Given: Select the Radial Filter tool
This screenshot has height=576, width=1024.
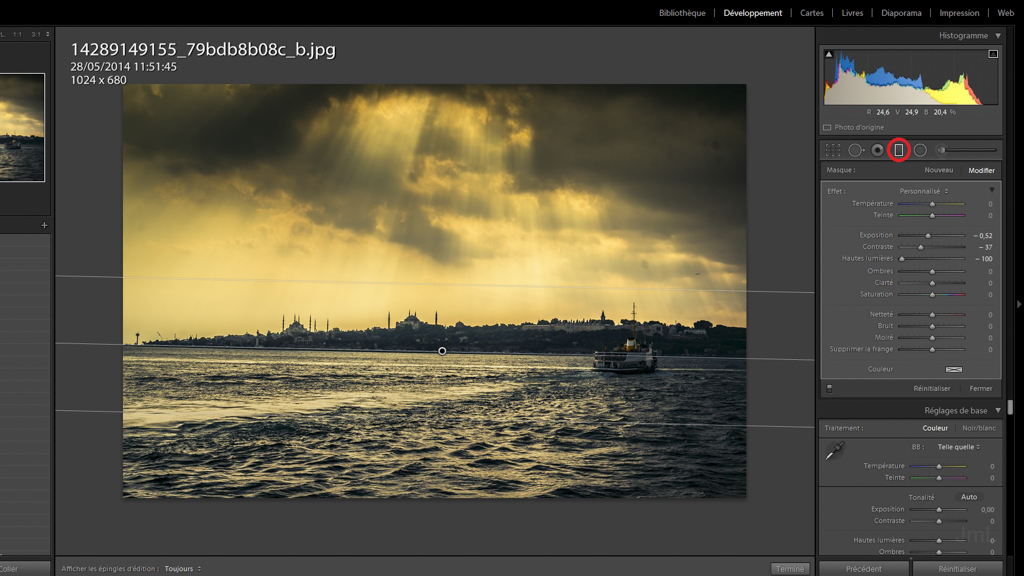Looking at the screenshot, I should click(x=920, y=150).
